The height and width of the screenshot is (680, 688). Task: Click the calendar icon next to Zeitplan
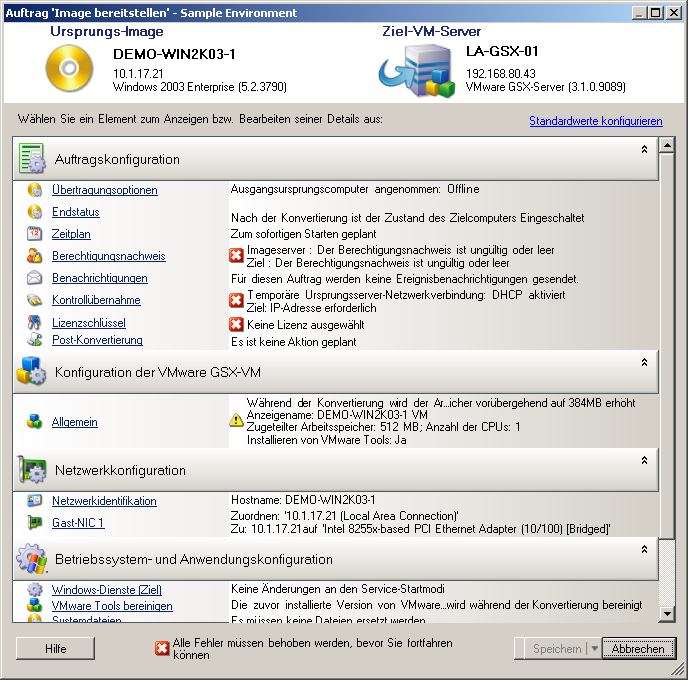pyautogui.click(x=35, y=233)
